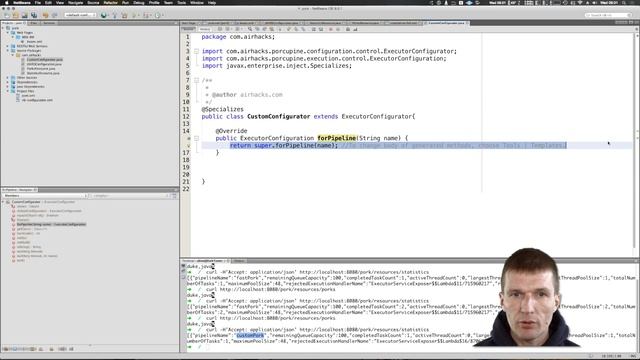Click the Clean and Build Project icon
The width and height of the screenshot is (640, 360).
(124, 15)
